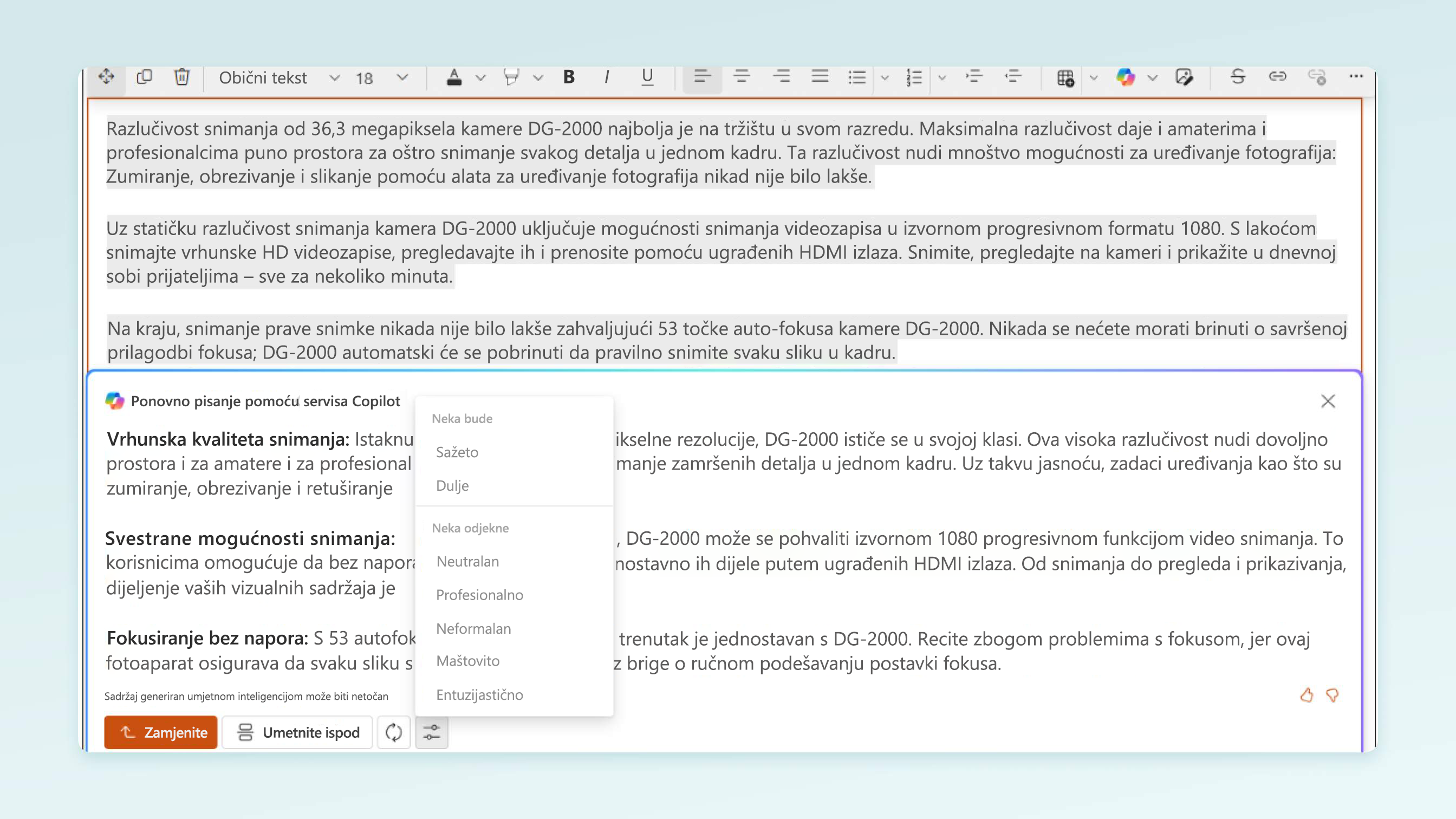The height and width of the screenshot is (819, 1456).
Task: Click the move web part icon
Action: click(x=106, y=76)
